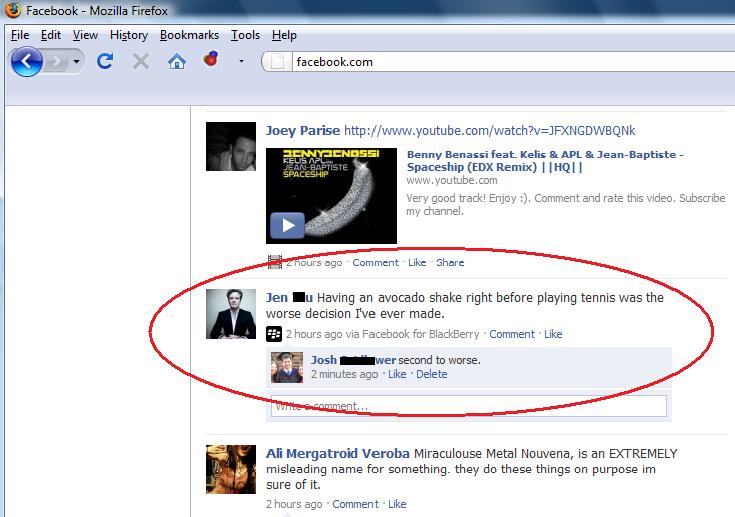Image resolution: width=735 pixels, height=517 pixels.
Task: Open the File menu
Action: coord(20,35)
